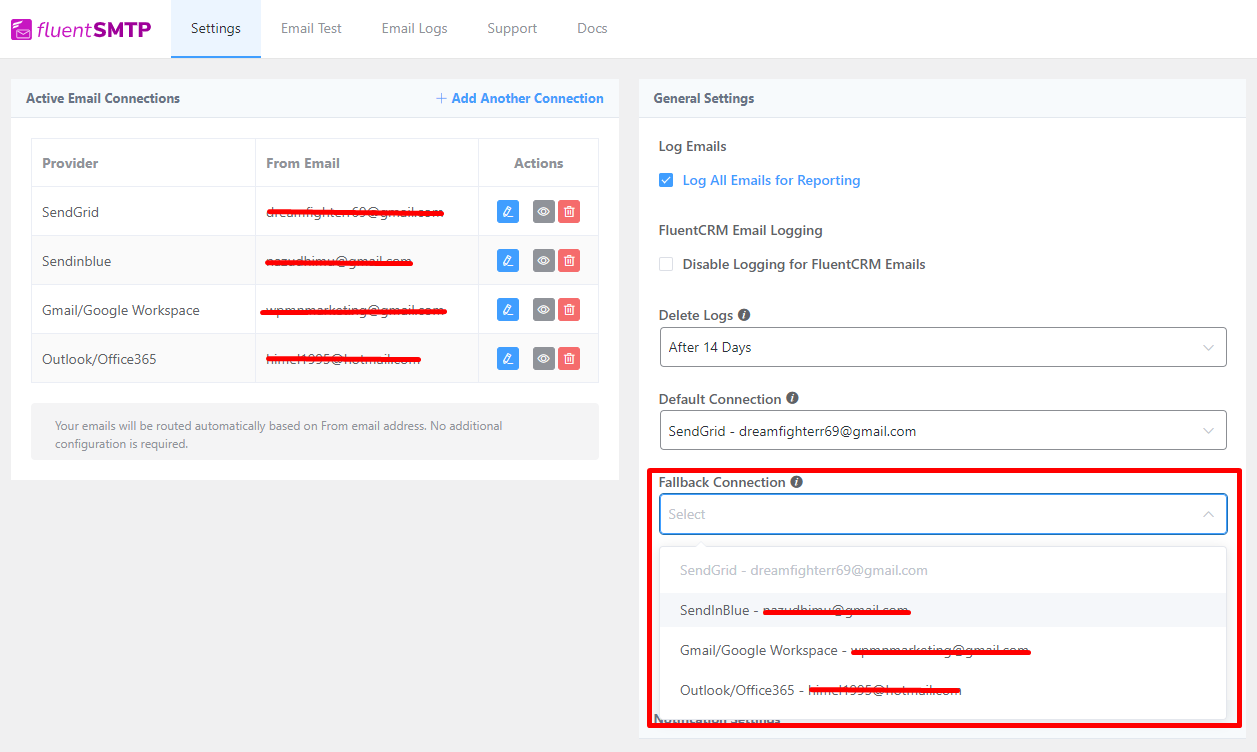Viewport: 1257px width, 752px height.
Task: Enable Disable Logging for FluentCRM Emails
Action: (x=666, y=264)
